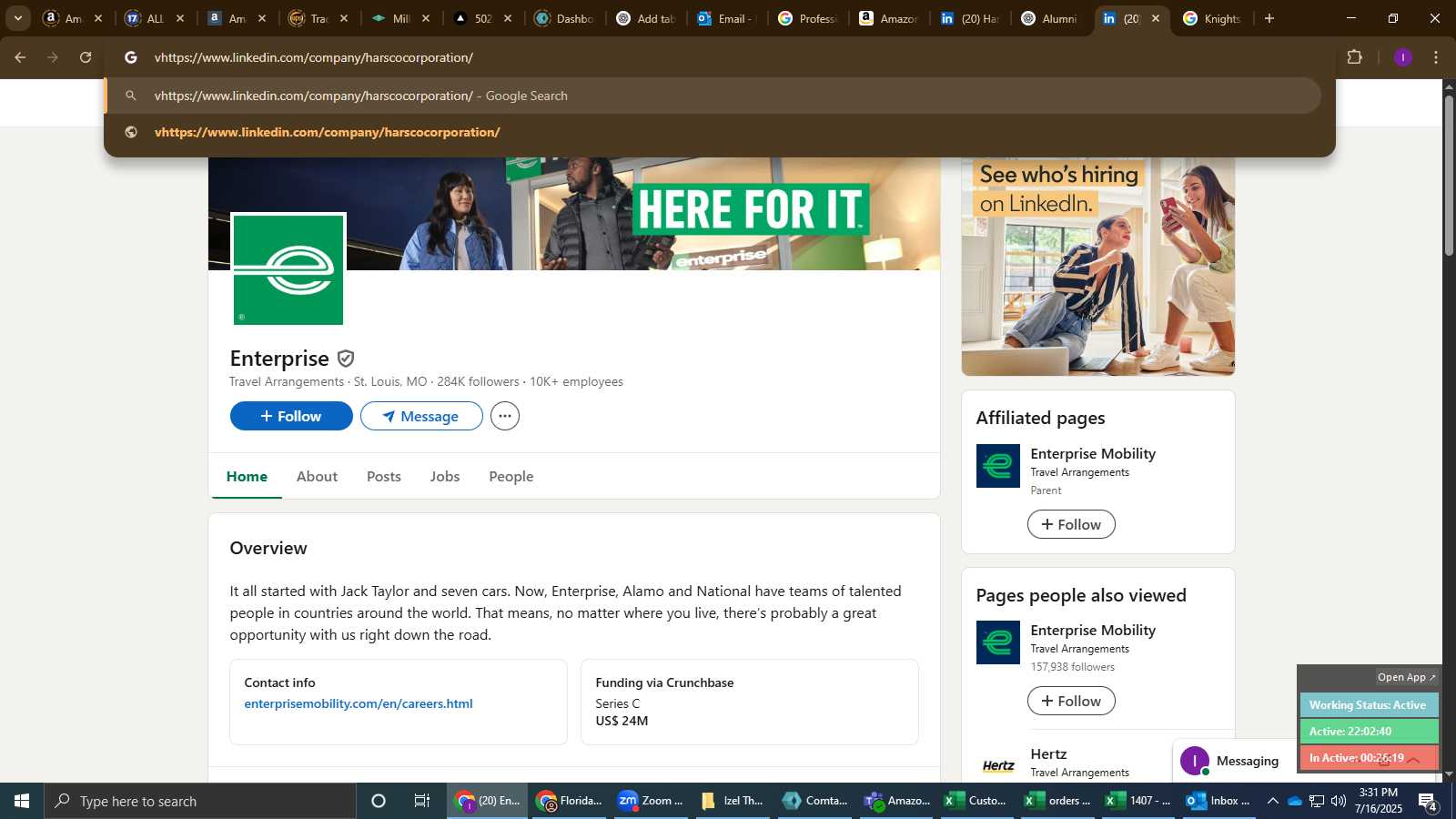
Task: Collapse the tracker widget chevron
Action: 1413,759
